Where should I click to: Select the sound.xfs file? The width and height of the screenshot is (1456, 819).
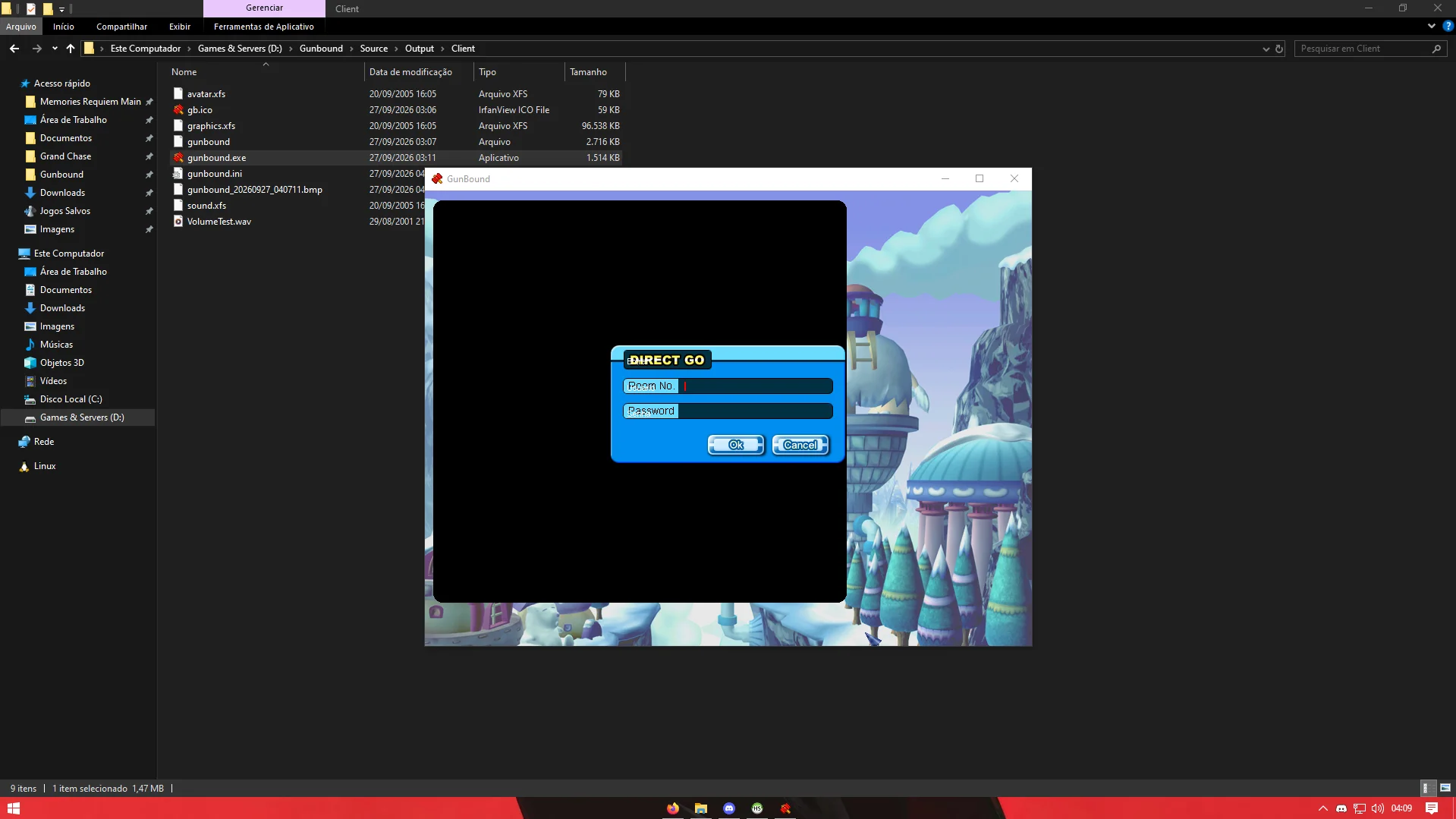206,206
